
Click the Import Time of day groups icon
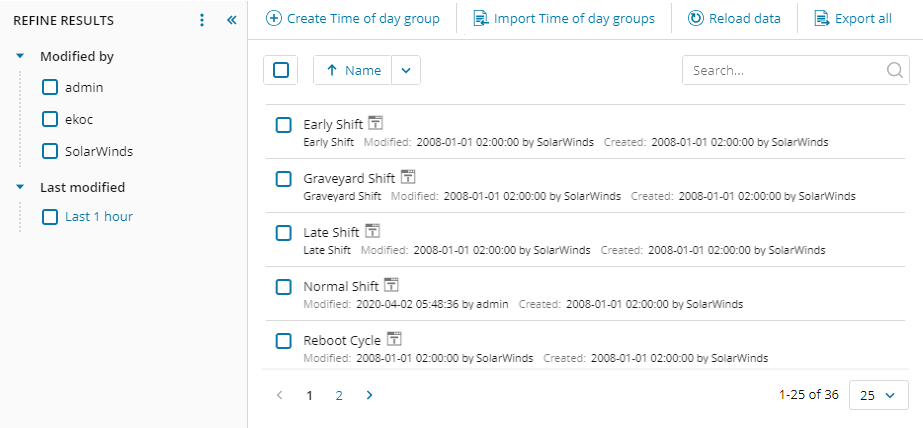[x=481, y=18]
